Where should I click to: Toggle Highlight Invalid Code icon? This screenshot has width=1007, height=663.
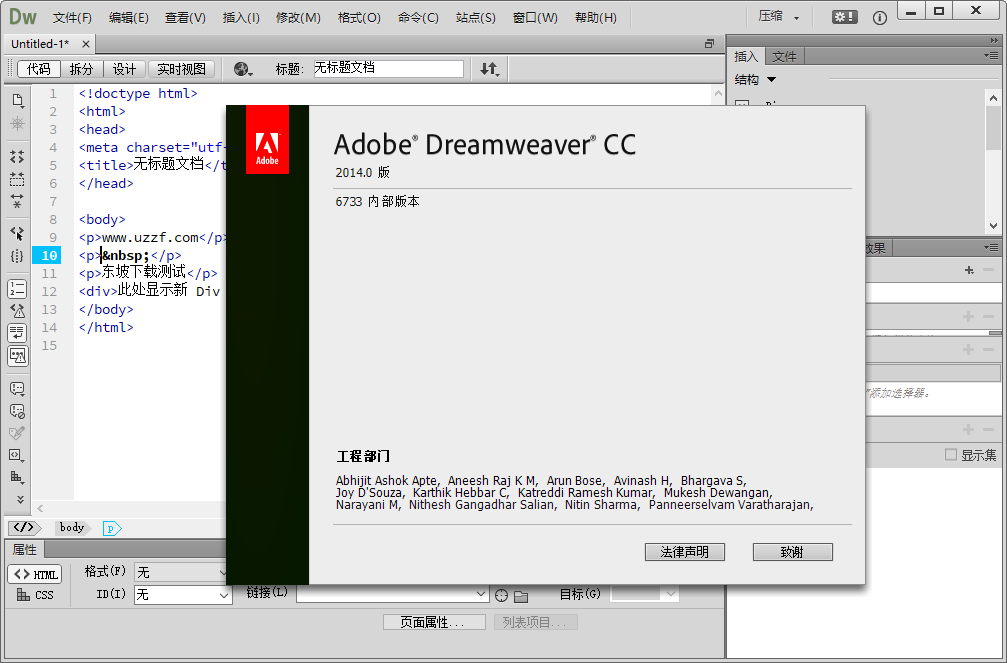pyautogui.click(x=17, y=311)
